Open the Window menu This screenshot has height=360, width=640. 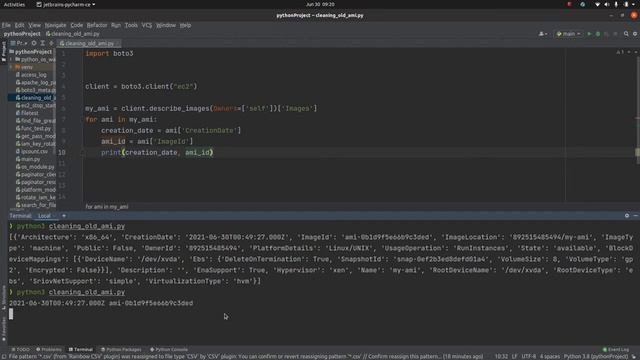click(166, 25)
